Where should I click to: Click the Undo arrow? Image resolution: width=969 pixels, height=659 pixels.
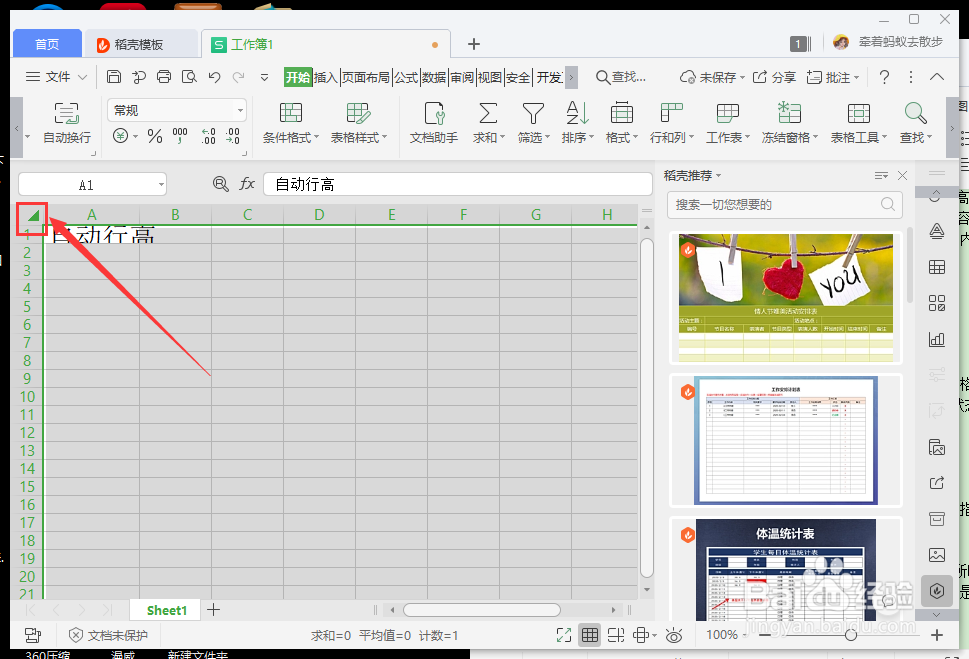pos(214,77)
